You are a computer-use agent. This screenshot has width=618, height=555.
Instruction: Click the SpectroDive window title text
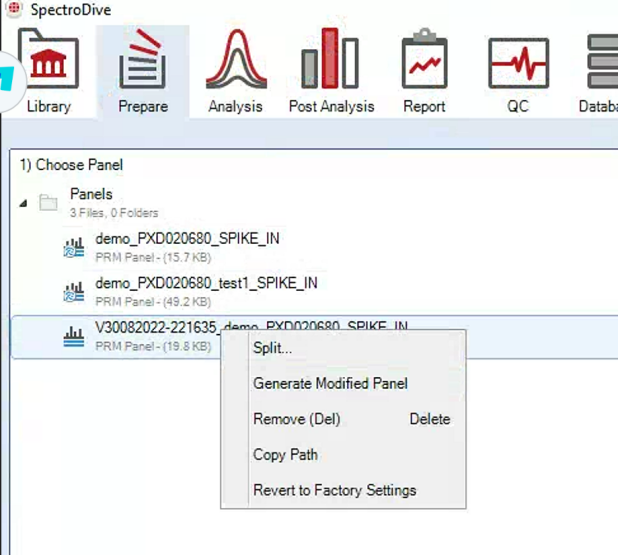click(71, 9)
